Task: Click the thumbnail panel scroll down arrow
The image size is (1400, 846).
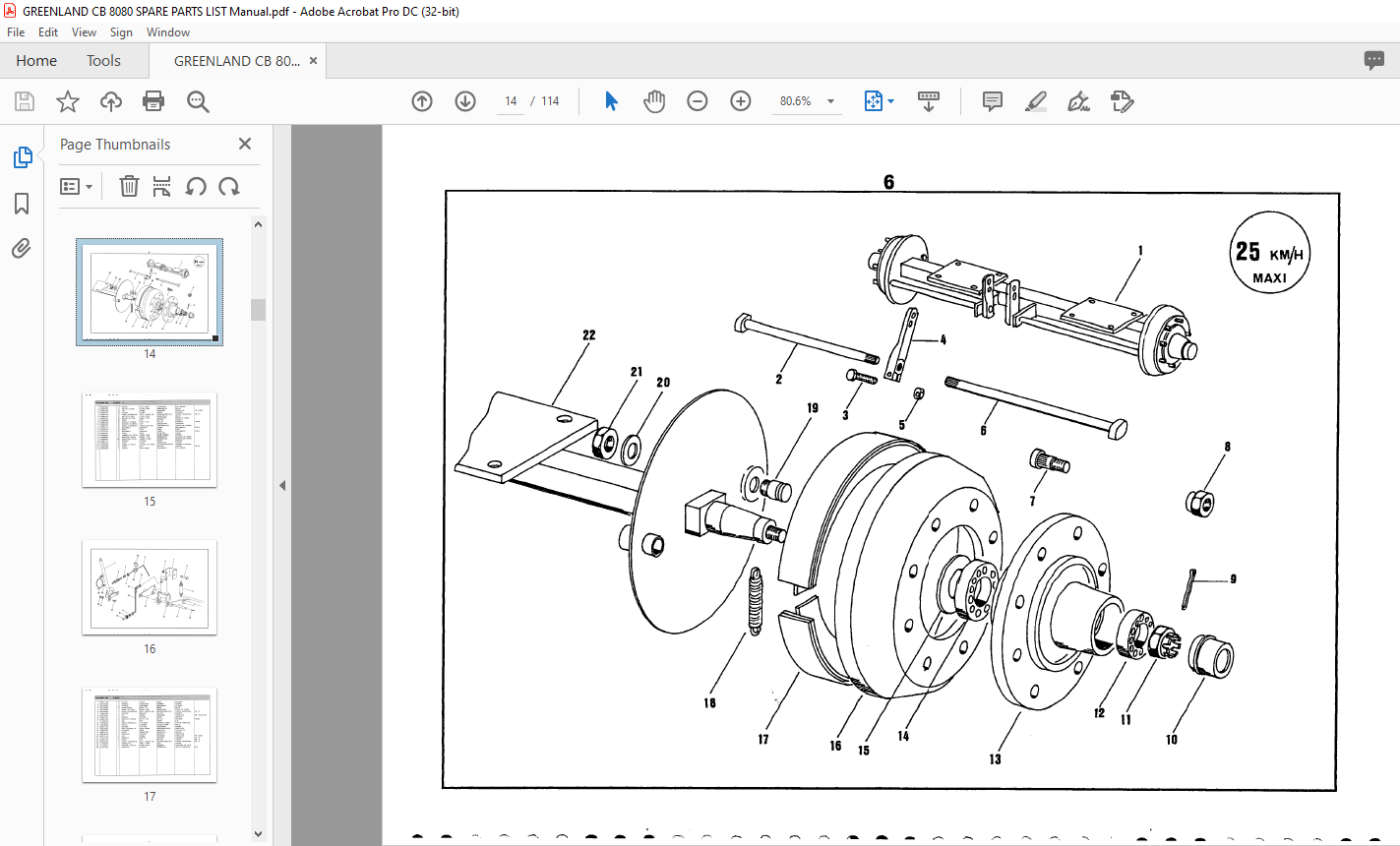Action: [x=259, y=833]
